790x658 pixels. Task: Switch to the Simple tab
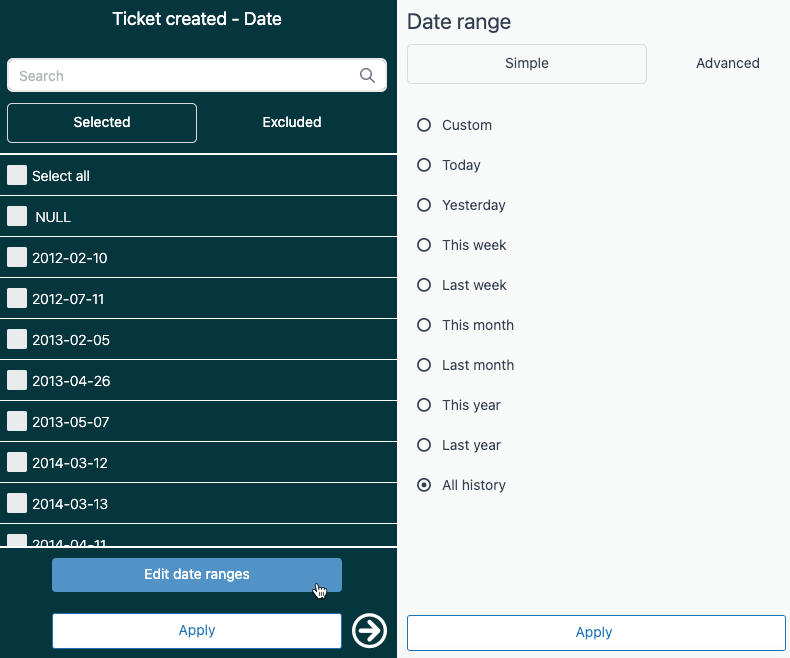coord(527,63)
